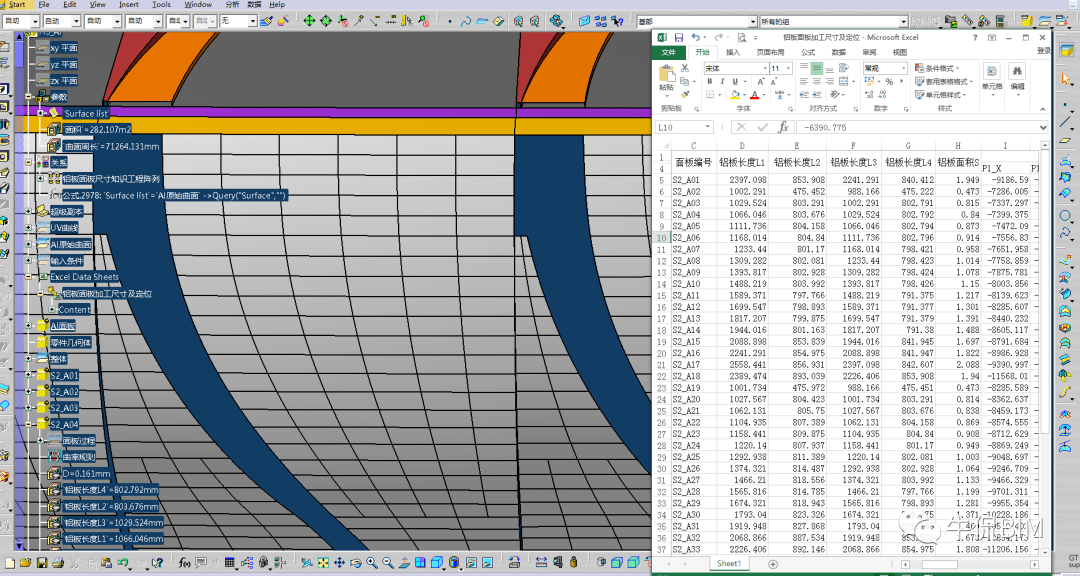The image size is (1080, 576).
Task: Select the xy plane tree item
Action: [63, 48]
